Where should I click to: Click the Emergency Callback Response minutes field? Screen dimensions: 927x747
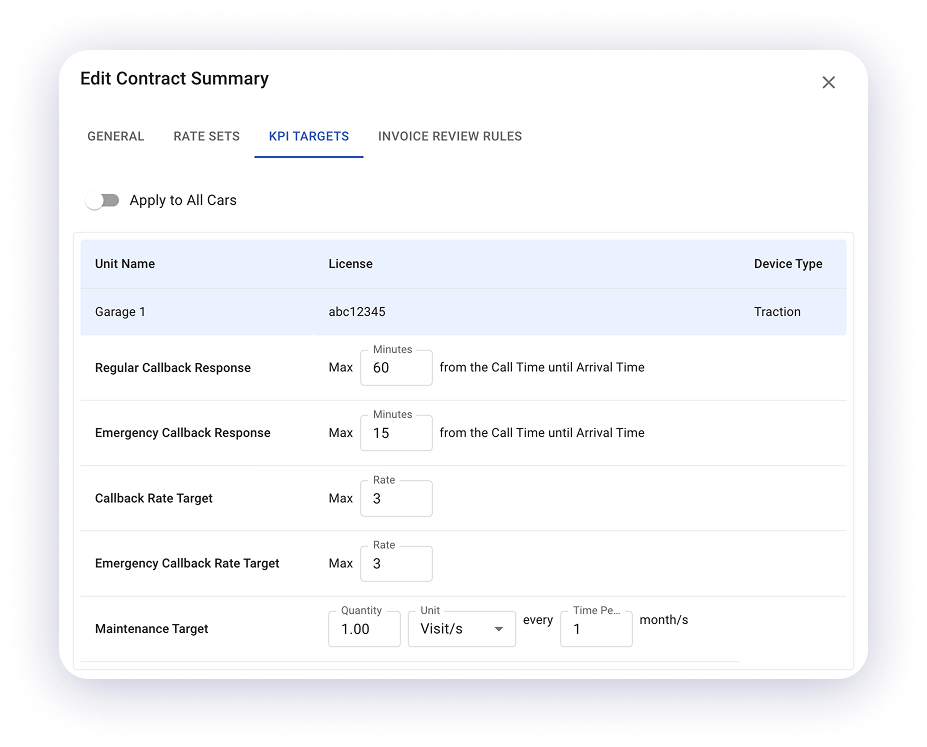click(x=396, y=433)
